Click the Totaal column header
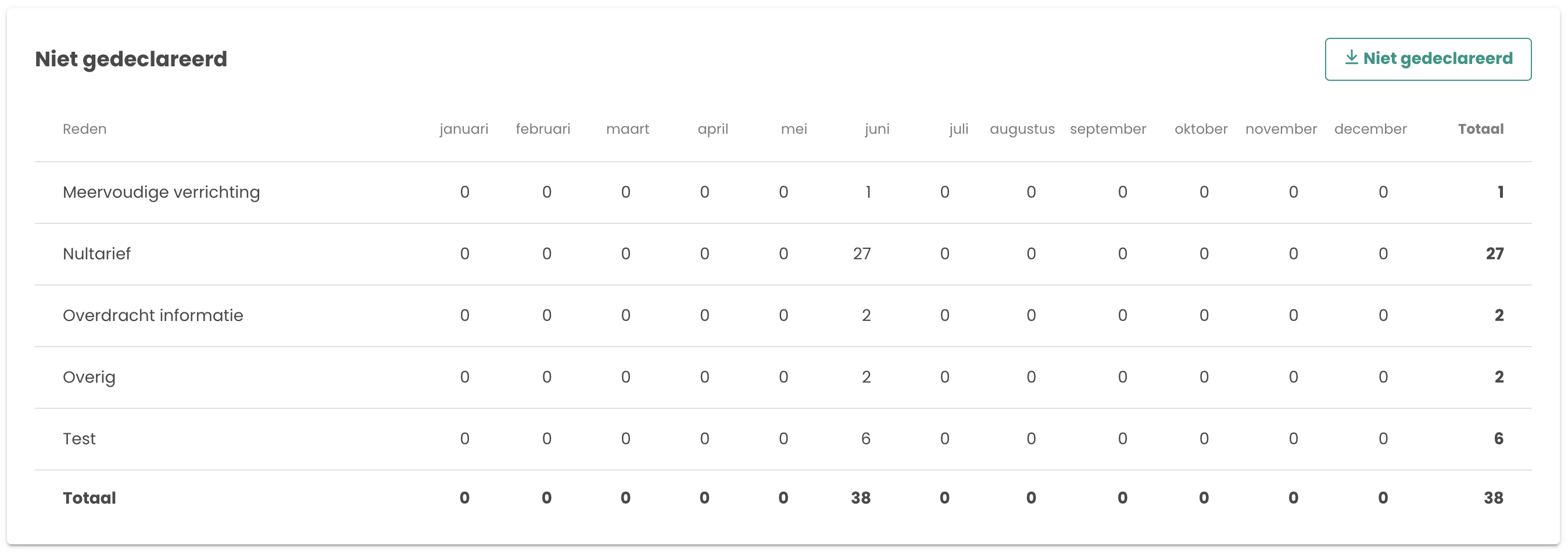Screen dimensions: 1568x556 pyautogui.click(x=1480, y=129)
